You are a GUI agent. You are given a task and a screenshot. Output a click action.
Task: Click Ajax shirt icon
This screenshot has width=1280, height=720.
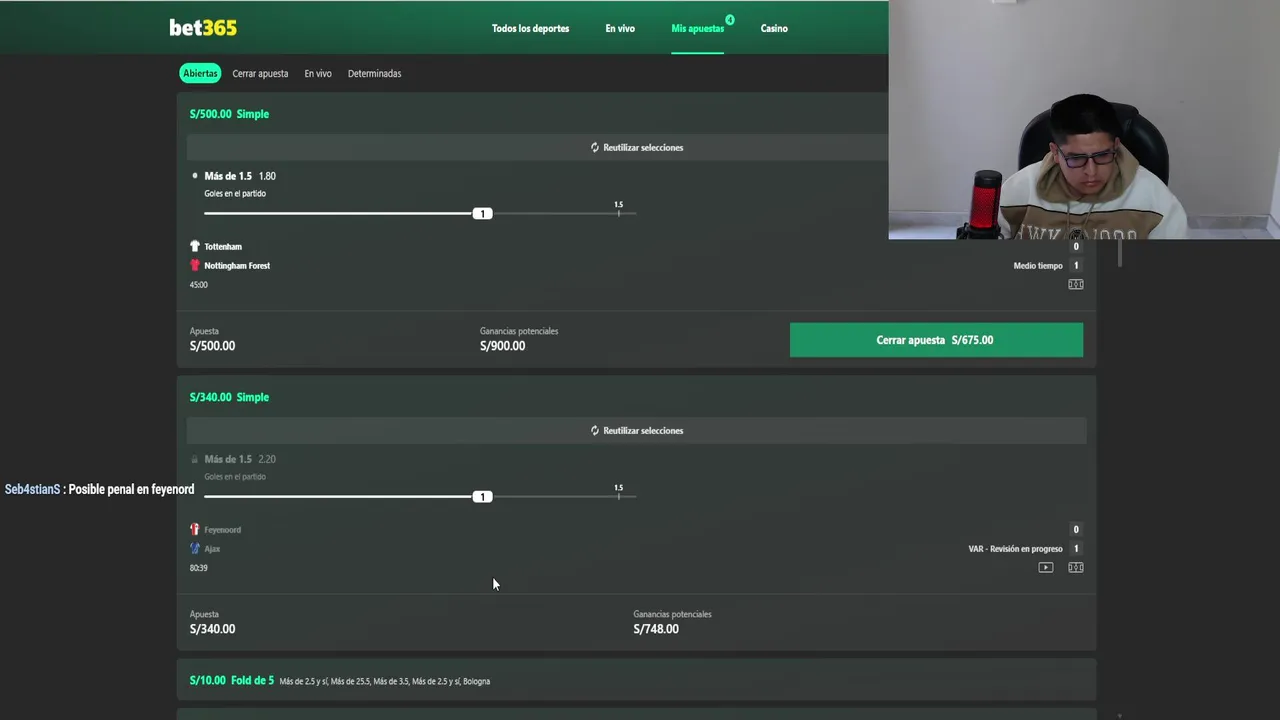coord(195,548)
